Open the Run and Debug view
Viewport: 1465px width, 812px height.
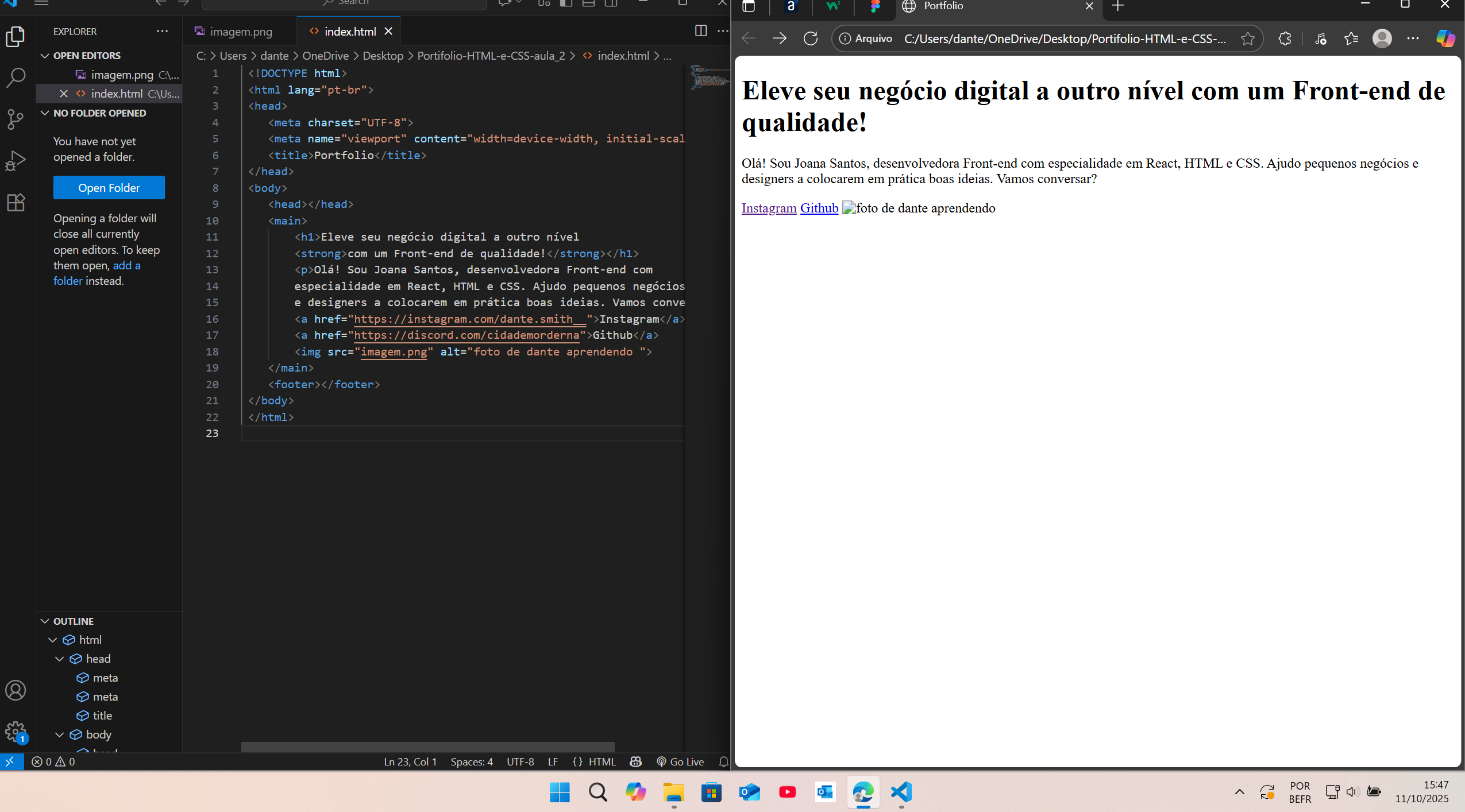pyautogui.click(x=16, y=160)
